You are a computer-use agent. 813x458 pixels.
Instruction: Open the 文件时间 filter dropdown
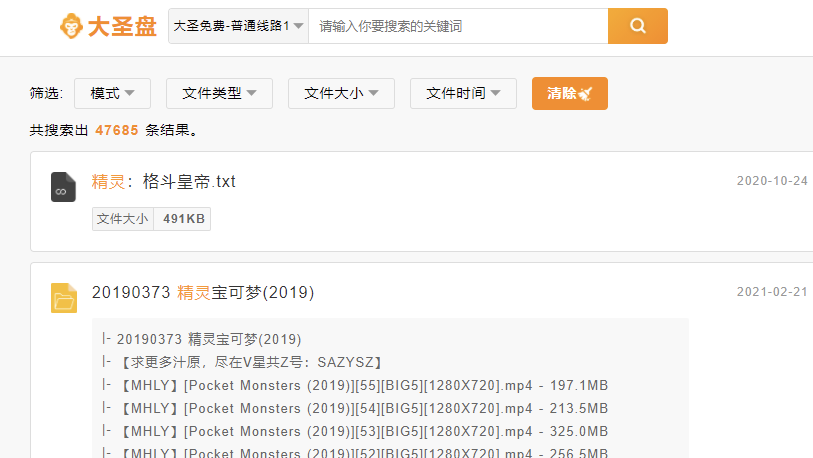463,93
